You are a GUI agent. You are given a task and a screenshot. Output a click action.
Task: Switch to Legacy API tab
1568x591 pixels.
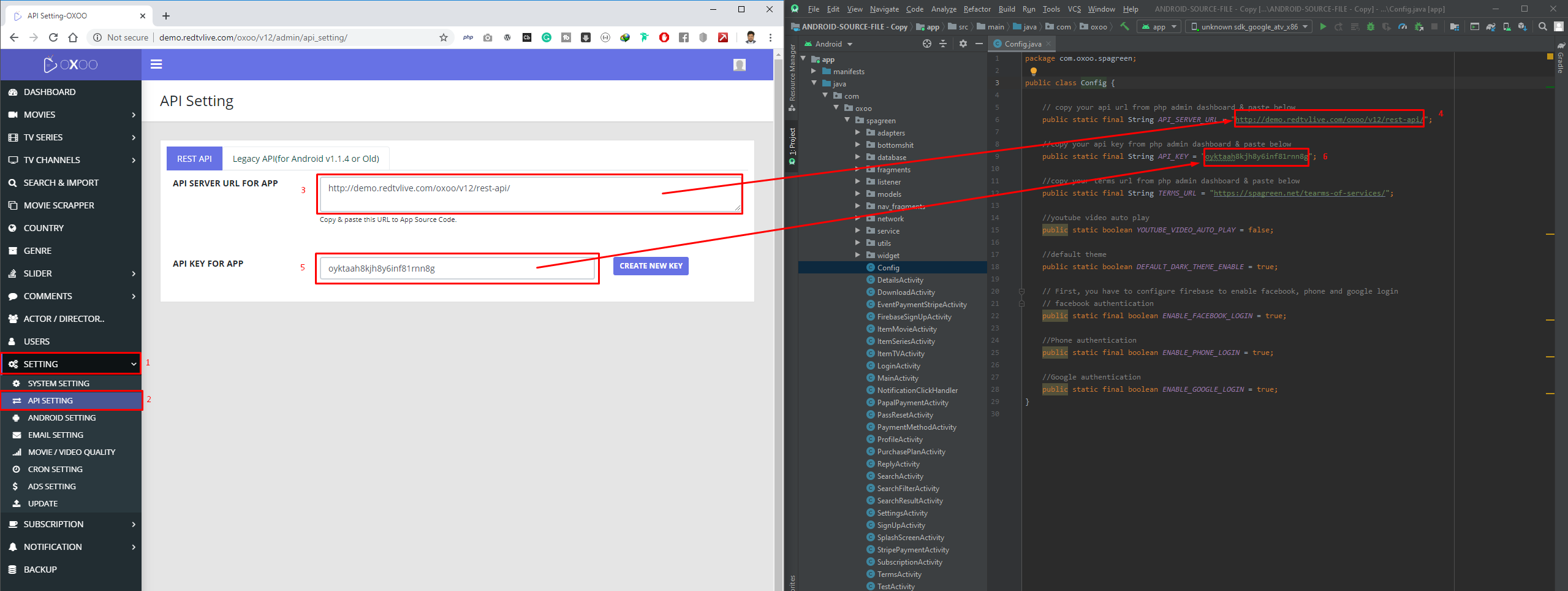[x=306, y=159]
